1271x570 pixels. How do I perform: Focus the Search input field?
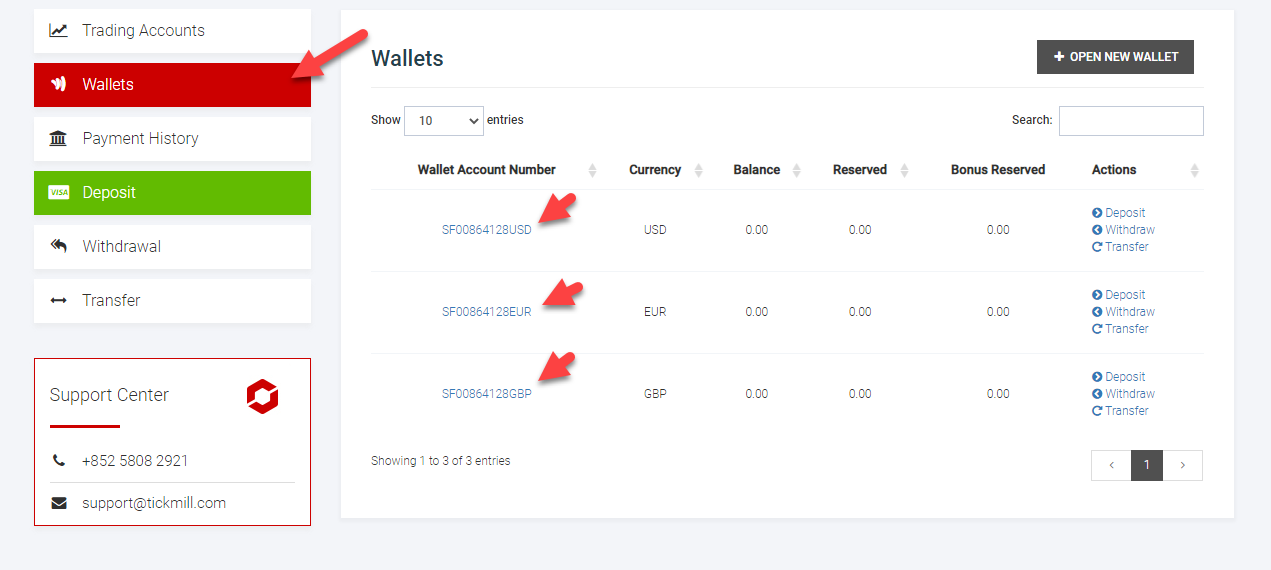point(1131,120)
